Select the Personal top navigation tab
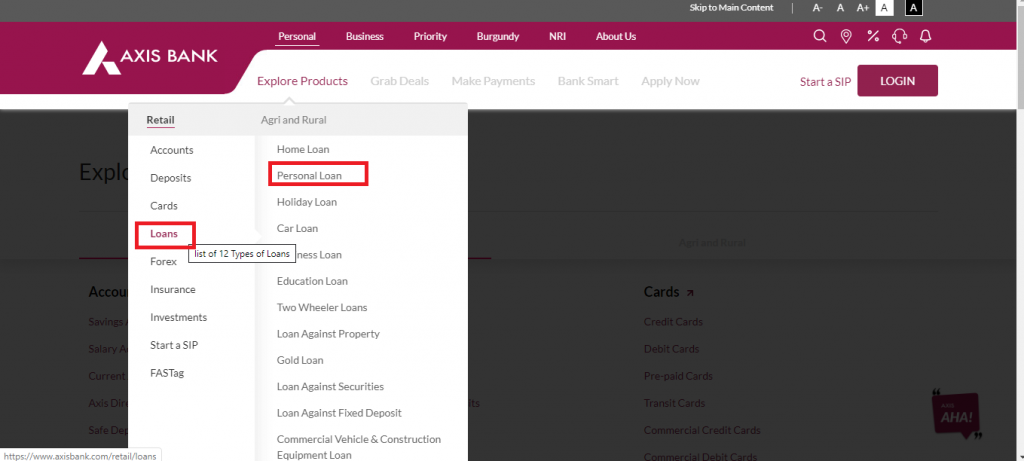Image resolution: width=1024 pixels, height=461 pixels. pos(297,37)
